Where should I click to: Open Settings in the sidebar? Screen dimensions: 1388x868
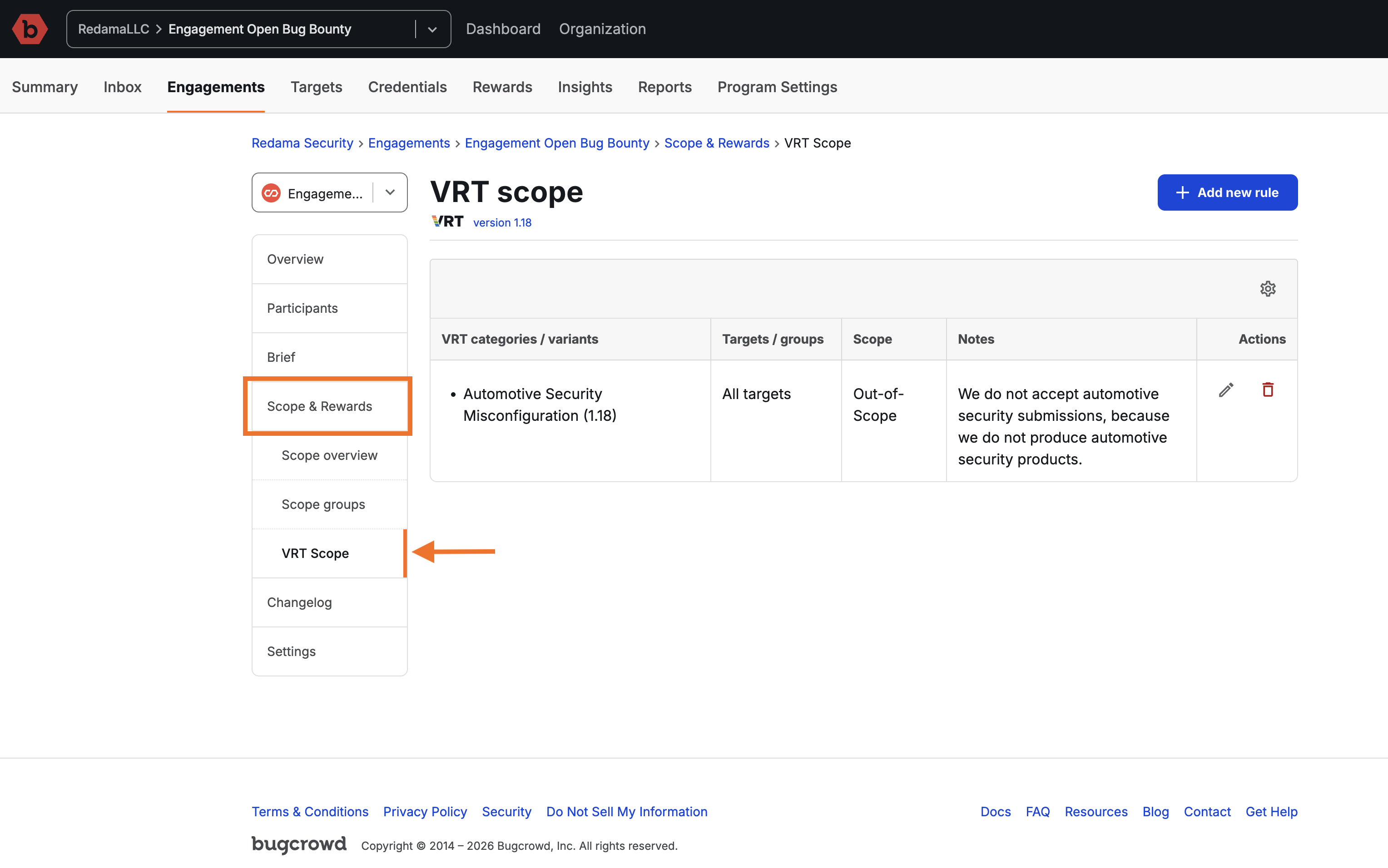[330, 651]
